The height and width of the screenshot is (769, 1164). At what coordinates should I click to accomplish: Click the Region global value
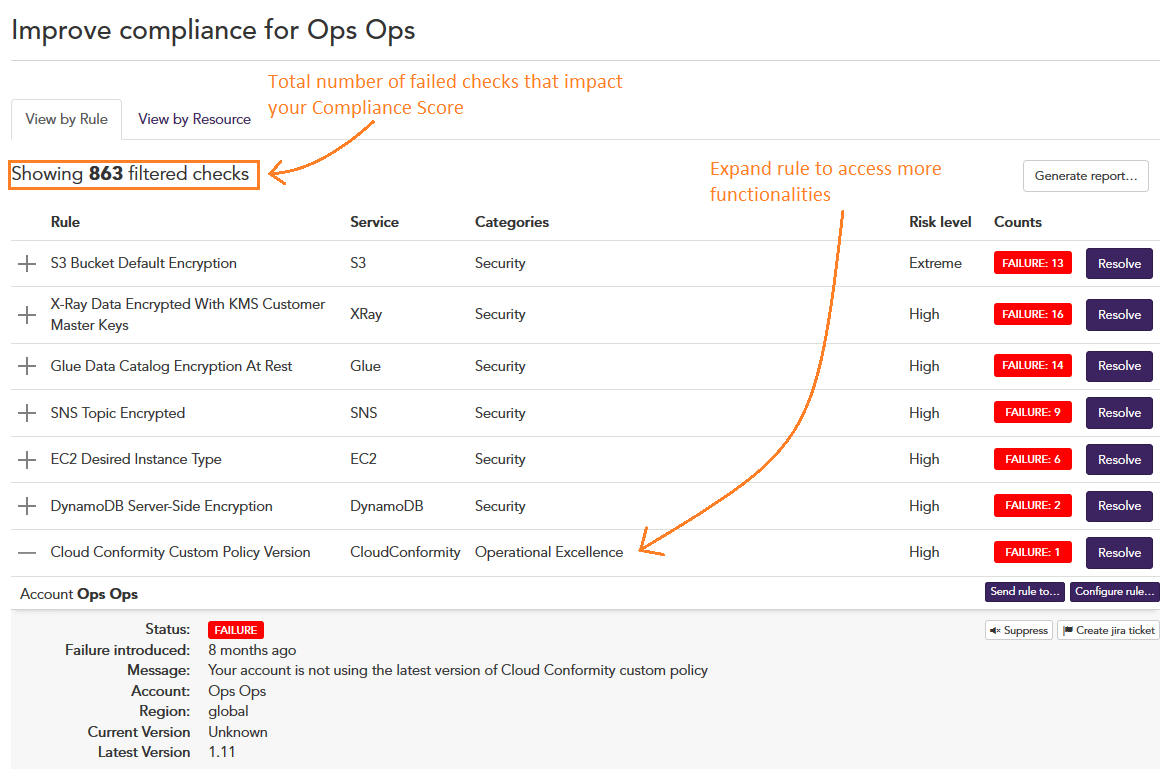pyautogui.click(x=228, y=711)
